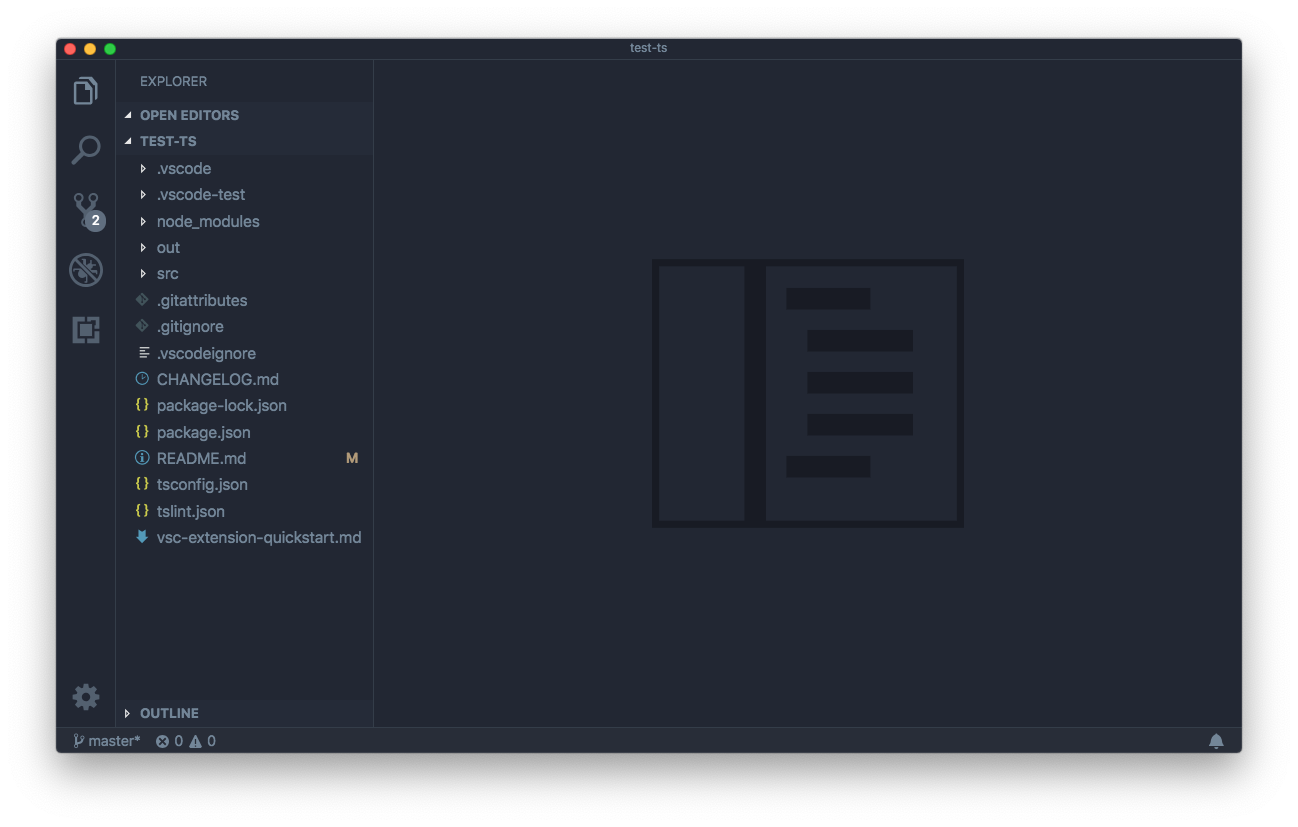1298x827 pixels.
Task: Expand the .vscode-test folder
Action: pos(244,194)
